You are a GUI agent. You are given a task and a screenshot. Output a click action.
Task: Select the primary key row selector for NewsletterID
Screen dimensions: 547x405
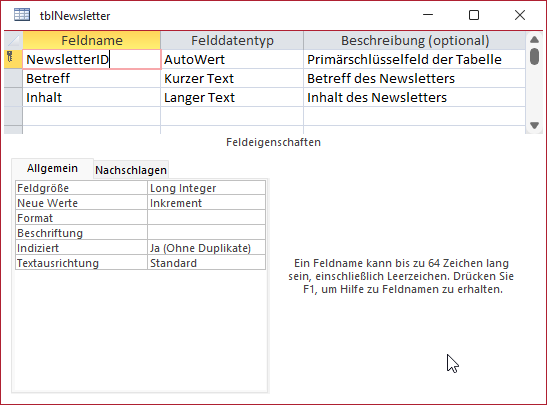pos(13,59)
